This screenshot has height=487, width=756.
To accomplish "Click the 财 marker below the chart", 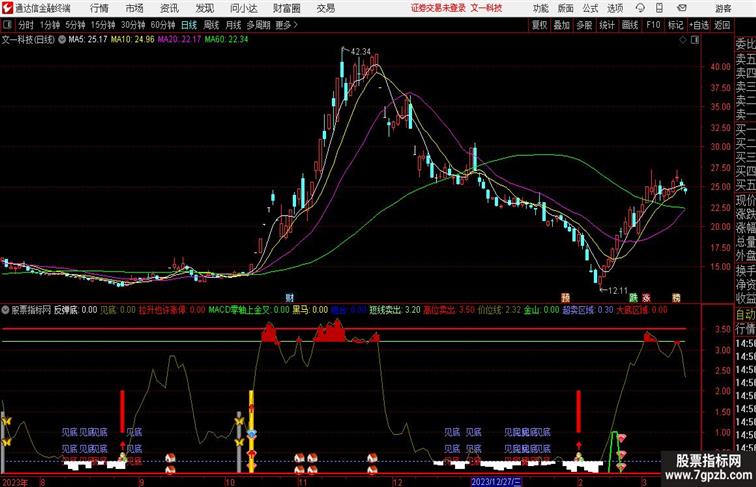I will [289, 298].
